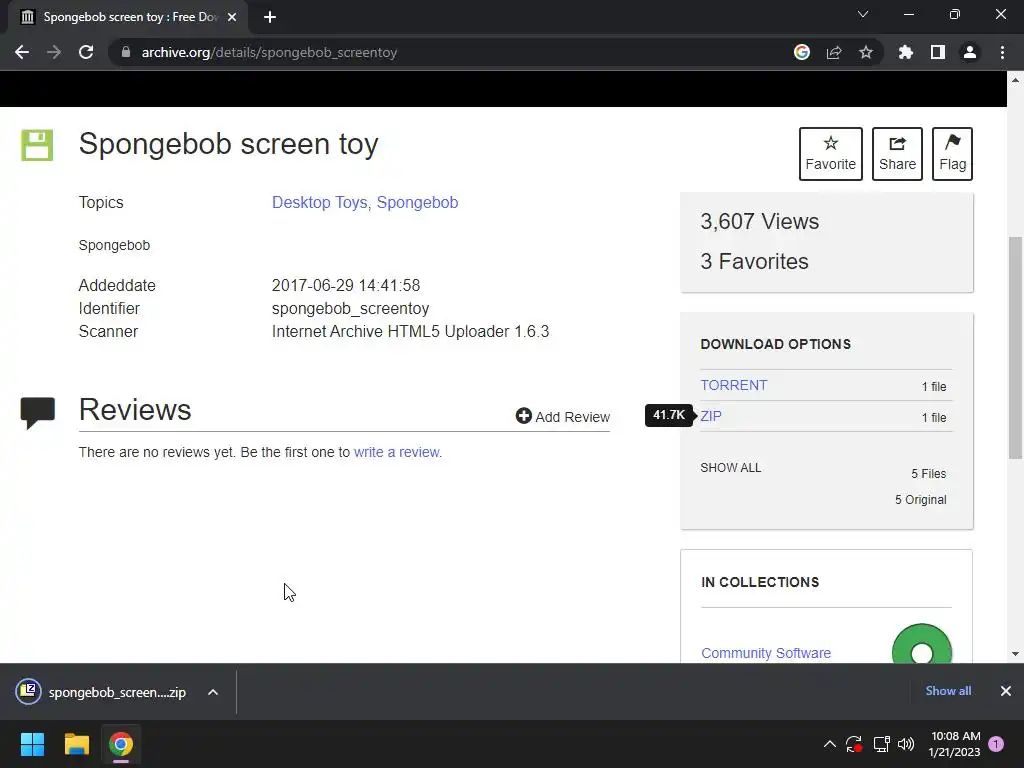
Task: Click the 3,607 Views text
Action: point(760,221)
